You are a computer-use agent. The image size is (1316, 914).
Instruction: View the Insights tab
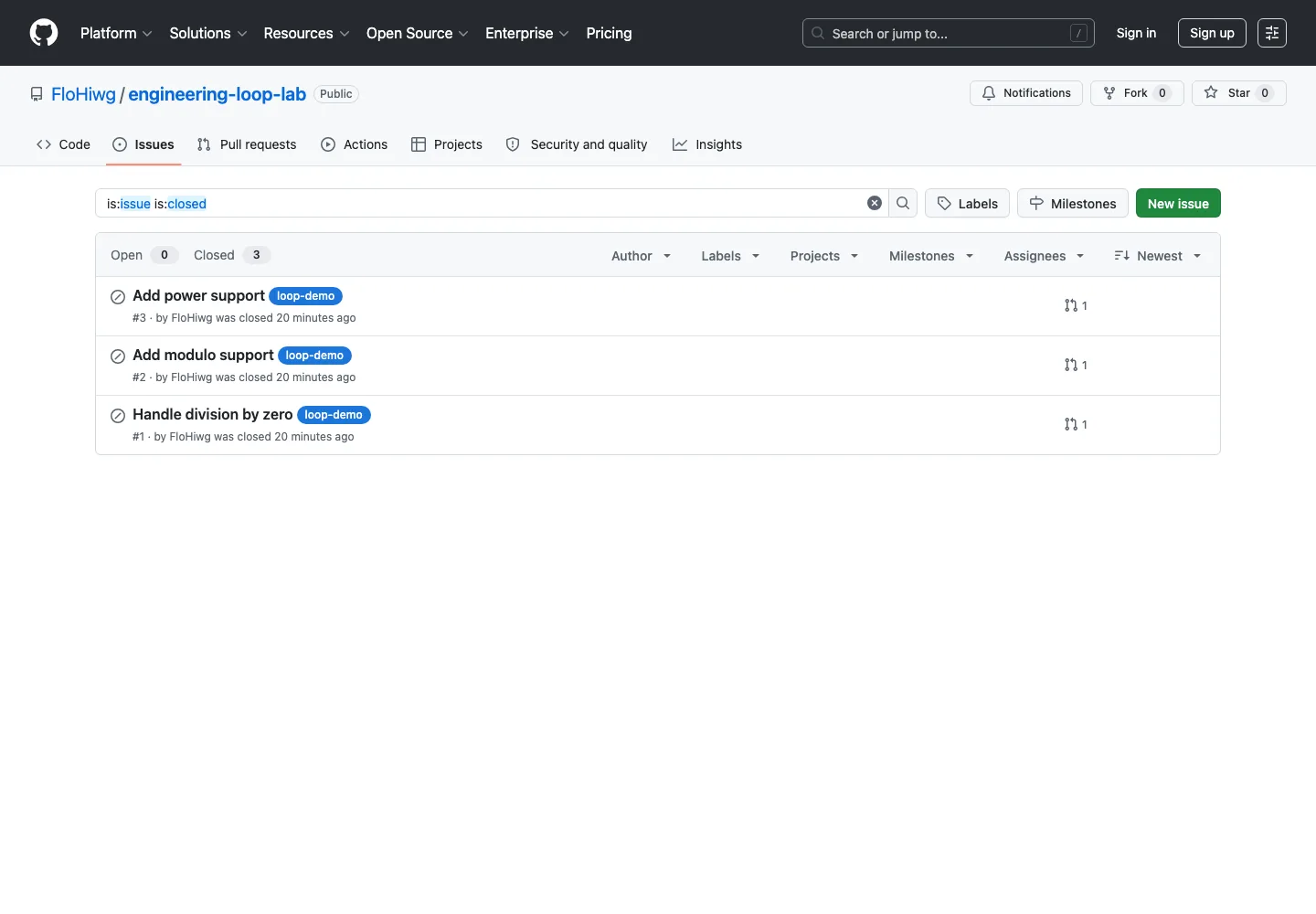point(707,144)
